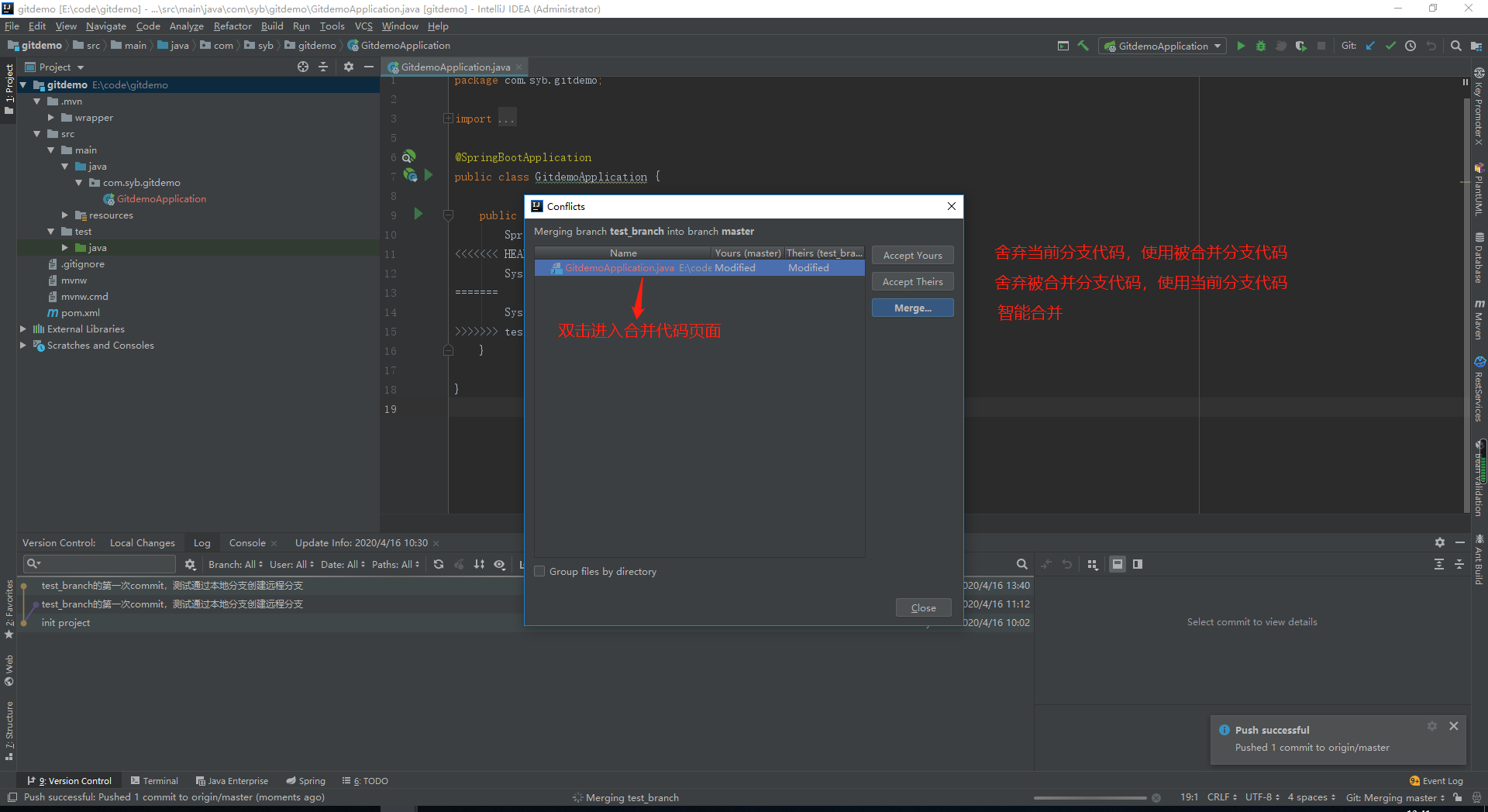Close the Push successful notification
Image resolution: width=1488 pixels, height=812 pixels.
click(x=1454, y=726)
